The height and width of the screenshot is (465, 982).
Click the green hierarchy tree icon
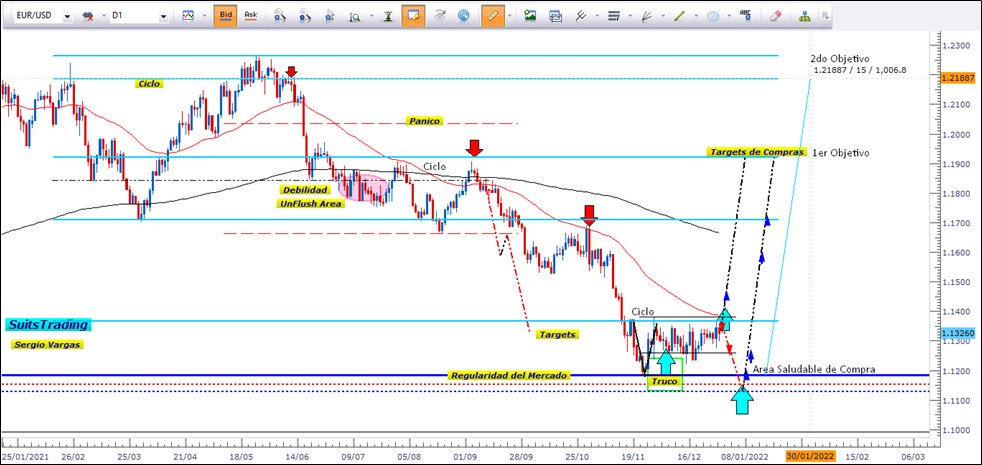click(x=806, y=16)
